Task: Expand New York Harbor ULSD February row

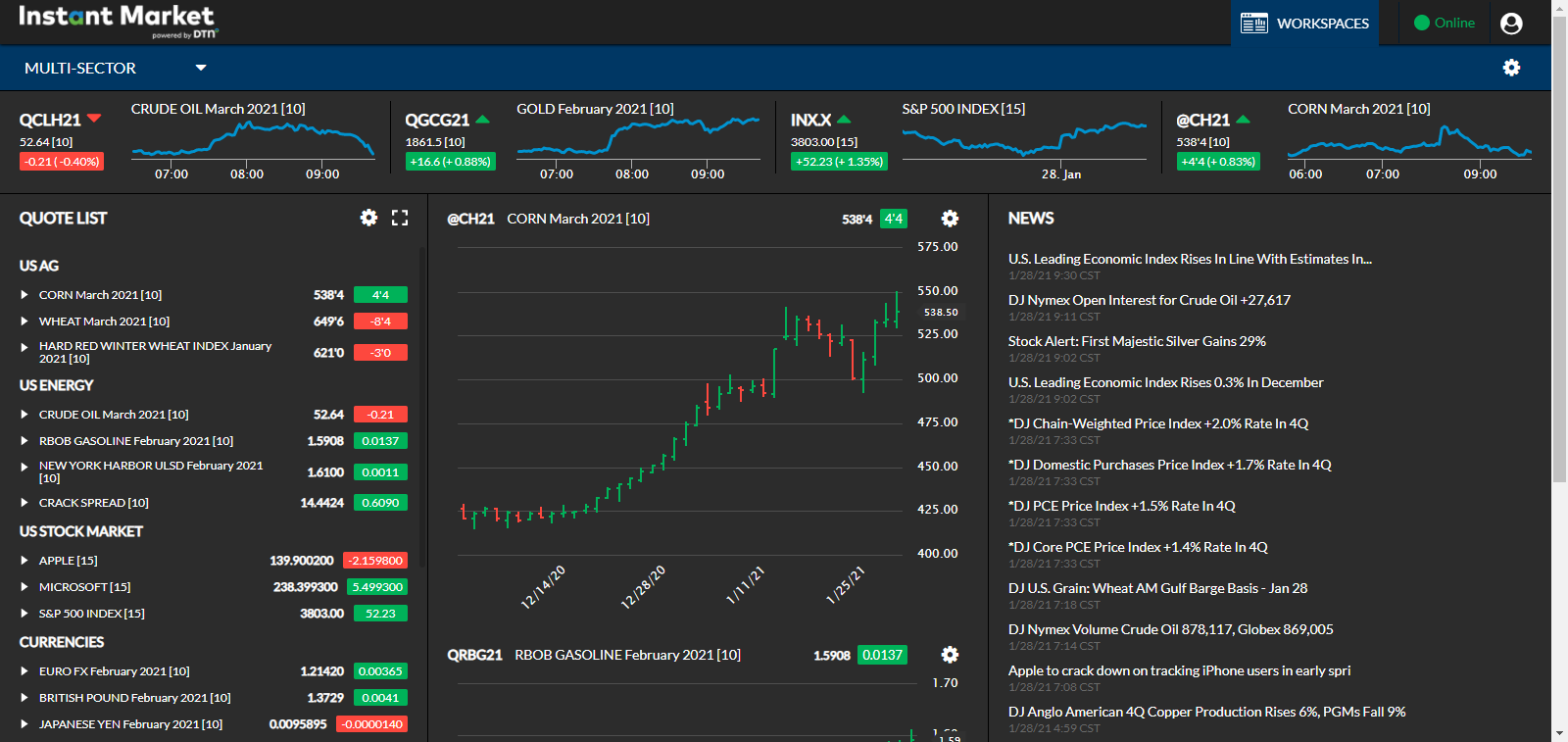Action: point(24,467)
